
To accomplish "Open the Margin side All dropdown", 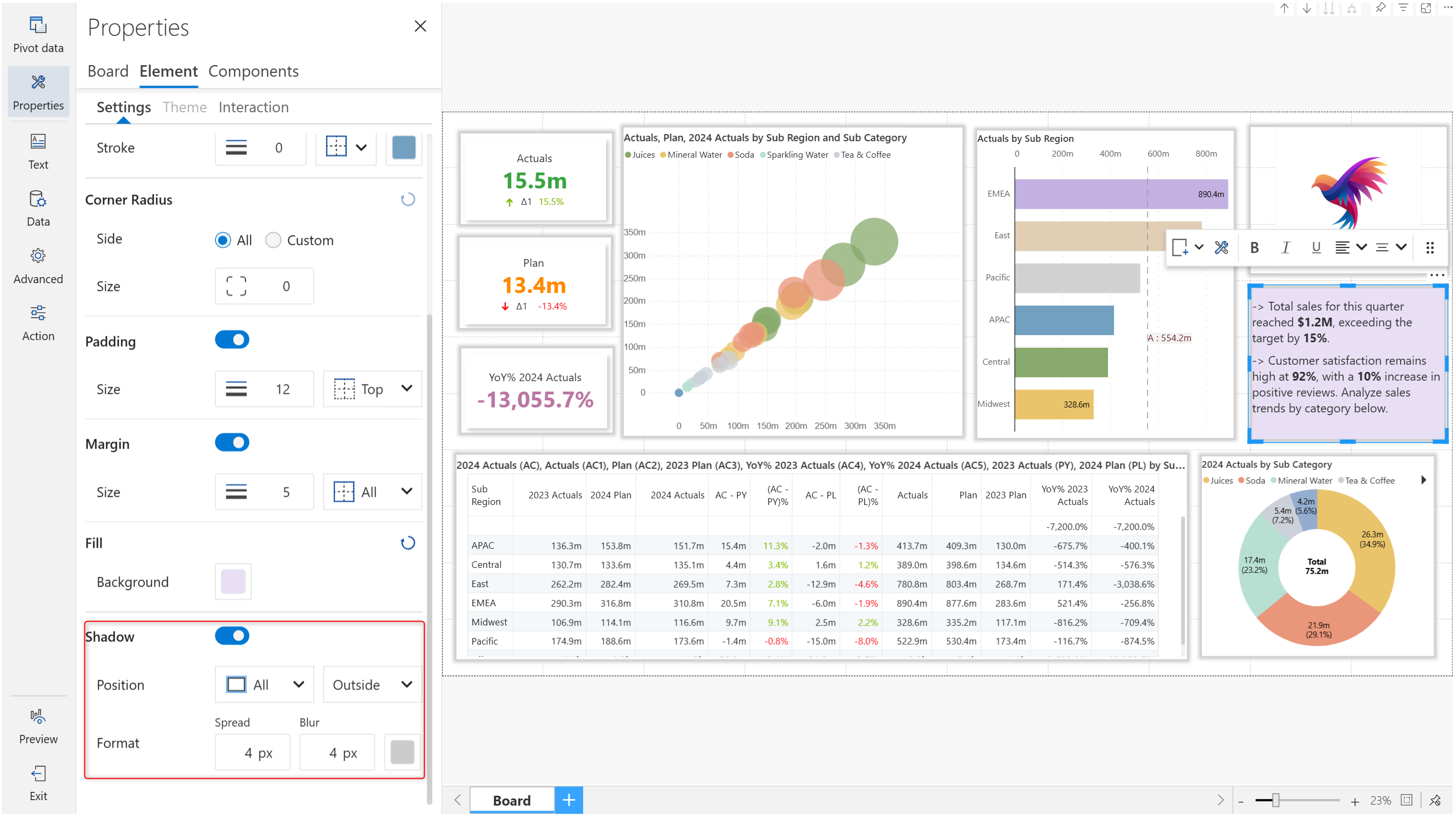I will [372, 491].
